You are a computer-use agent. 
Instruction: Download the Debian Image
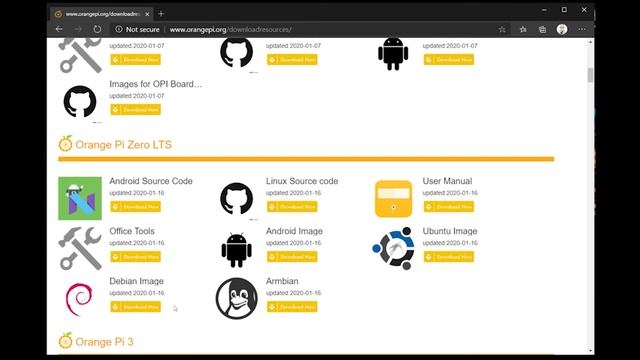[x=136, y=307]
